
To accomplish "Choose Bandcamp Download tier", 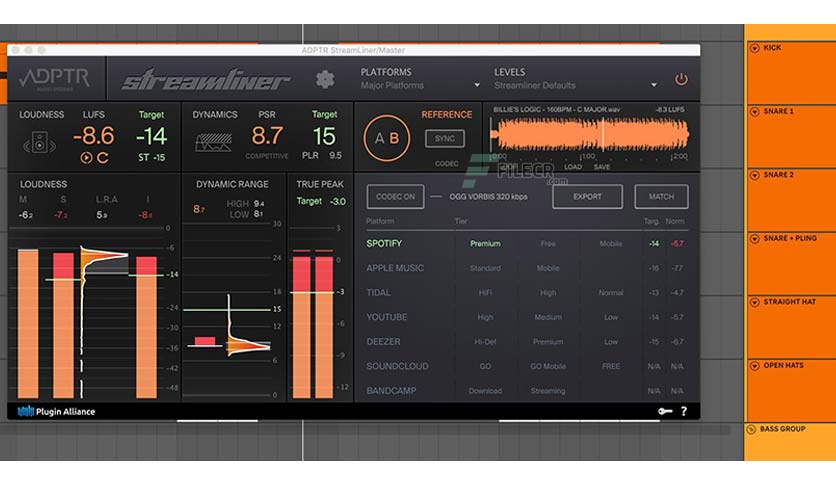I will coord(485,391).
